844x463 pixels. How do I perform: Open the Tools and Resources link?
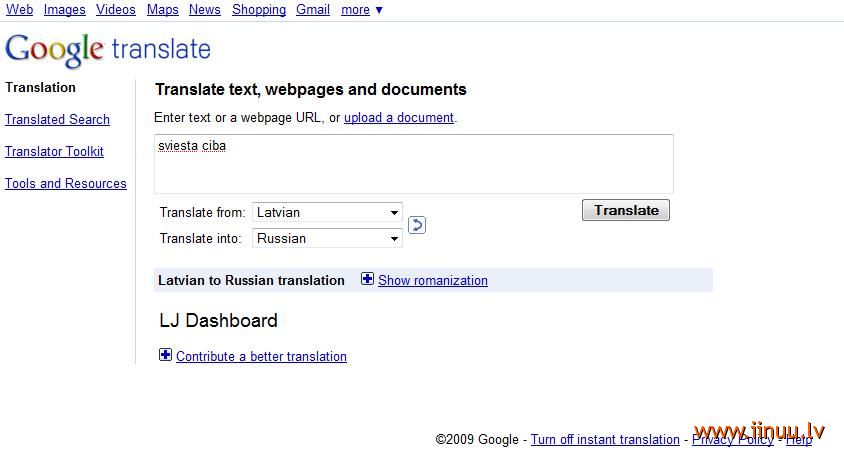coord(66,184)
